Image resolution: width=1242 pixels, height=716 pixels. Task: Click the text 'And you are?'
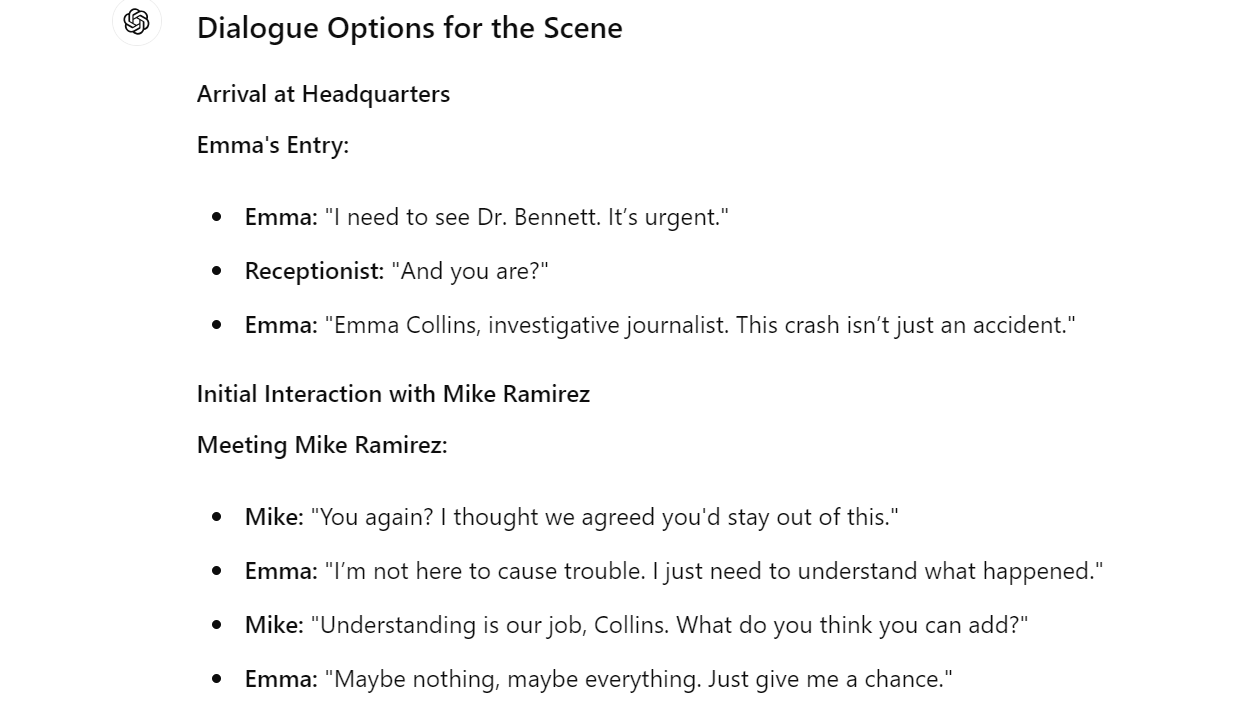tap(470, 271)
